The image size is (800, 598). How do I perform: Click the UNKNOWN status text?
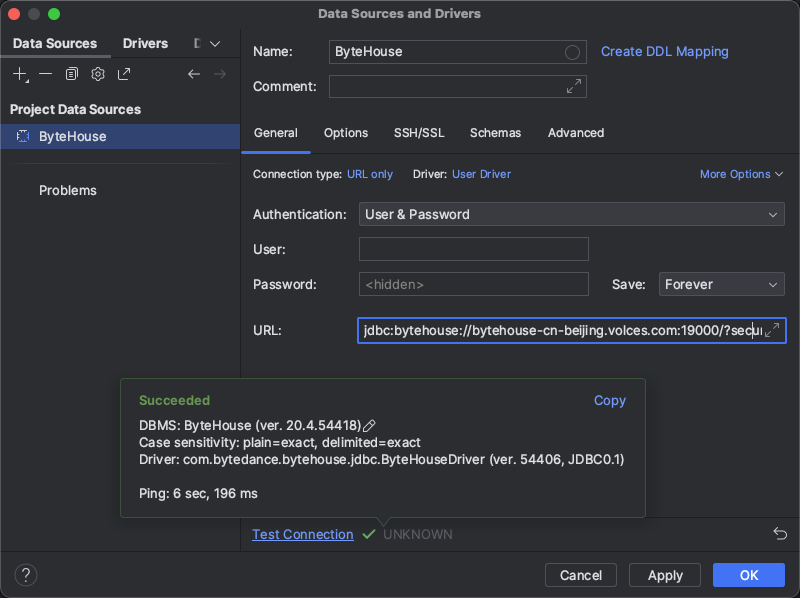coord(418,534)
